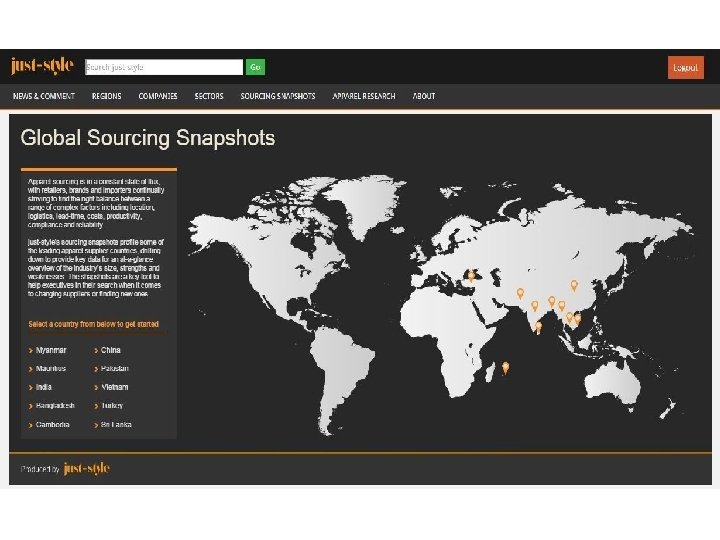Viewport: 720px width, 540px height.
Task: Click the map pin over Vietnam
Action: coord(578,318)
